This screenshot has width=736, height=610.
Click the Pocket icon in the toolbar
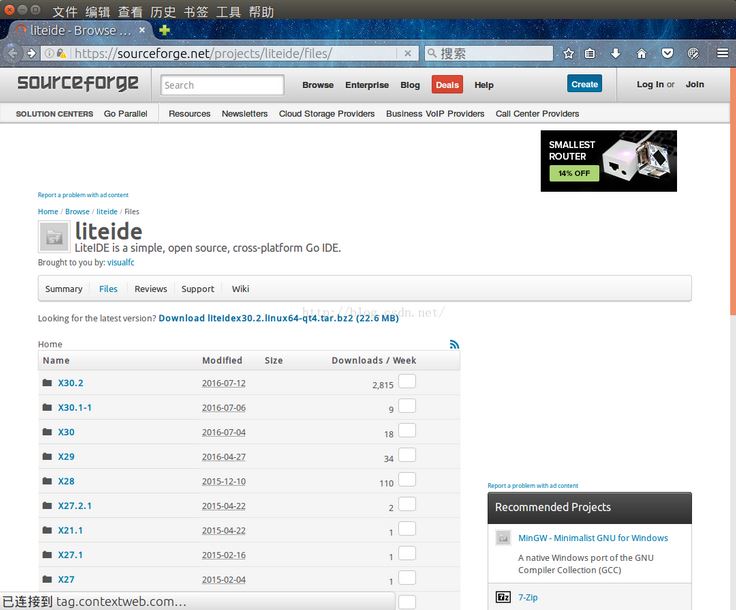click(667, 53)
